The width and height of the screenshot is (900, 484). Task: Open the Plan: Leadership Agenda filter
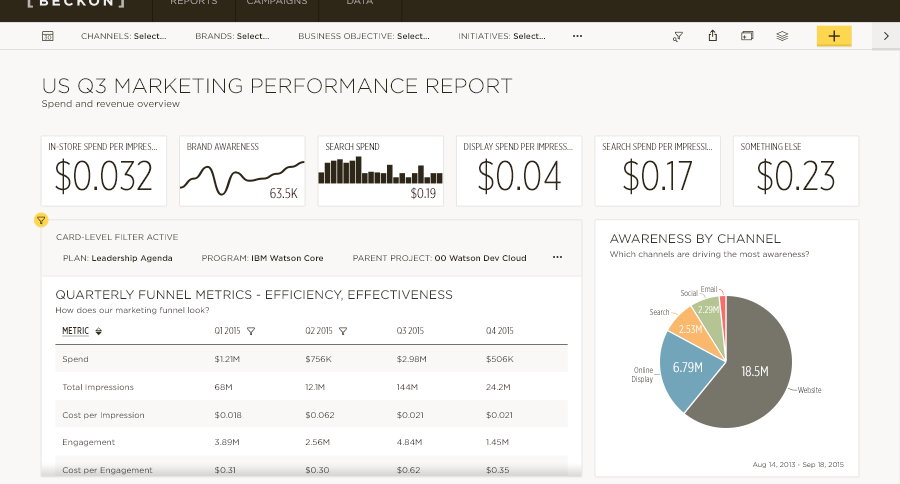118,258
